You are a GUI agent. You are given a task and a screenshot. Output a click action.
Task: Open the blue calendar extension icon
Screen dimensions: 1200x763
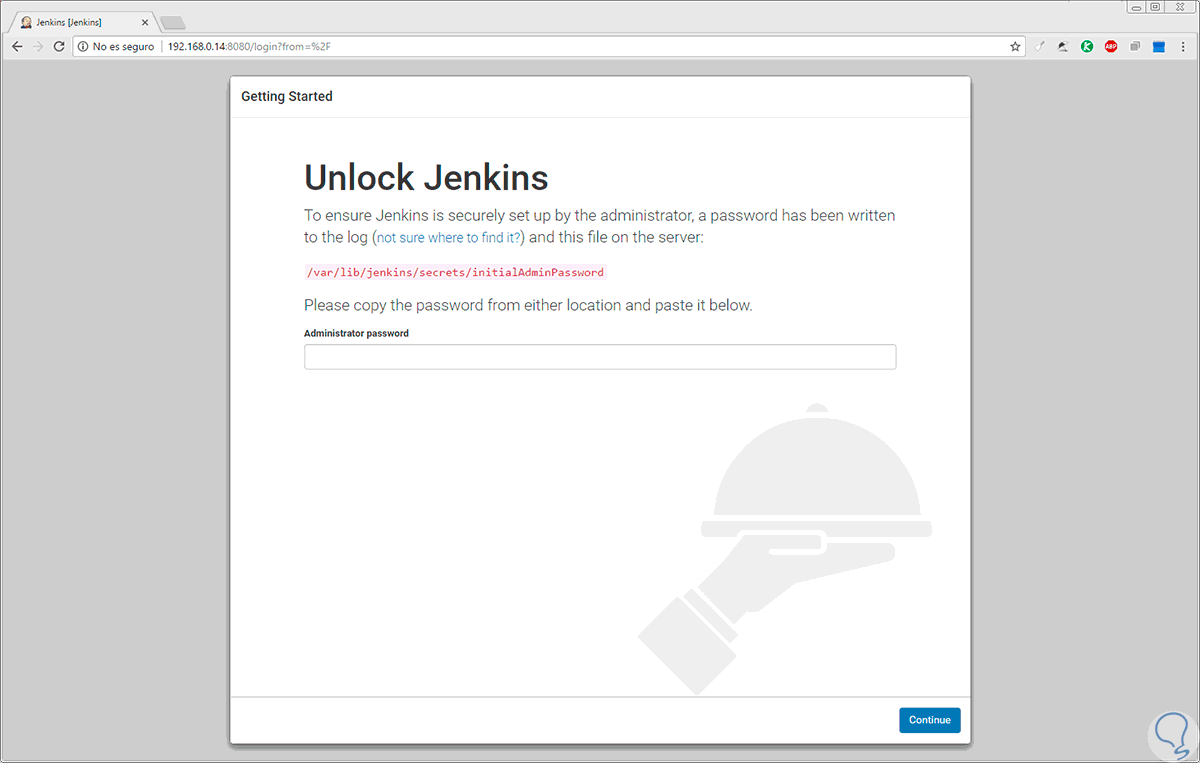tap(1159, 46)
